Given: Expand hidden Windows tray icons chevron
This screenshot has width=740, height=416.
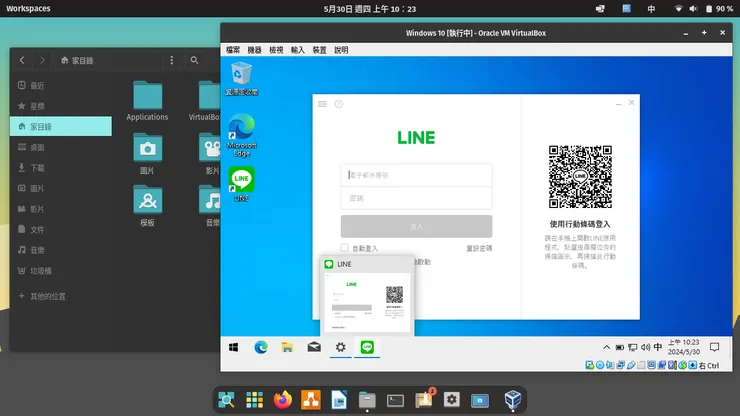Looking at the screenshot, I should pos(606,348).
